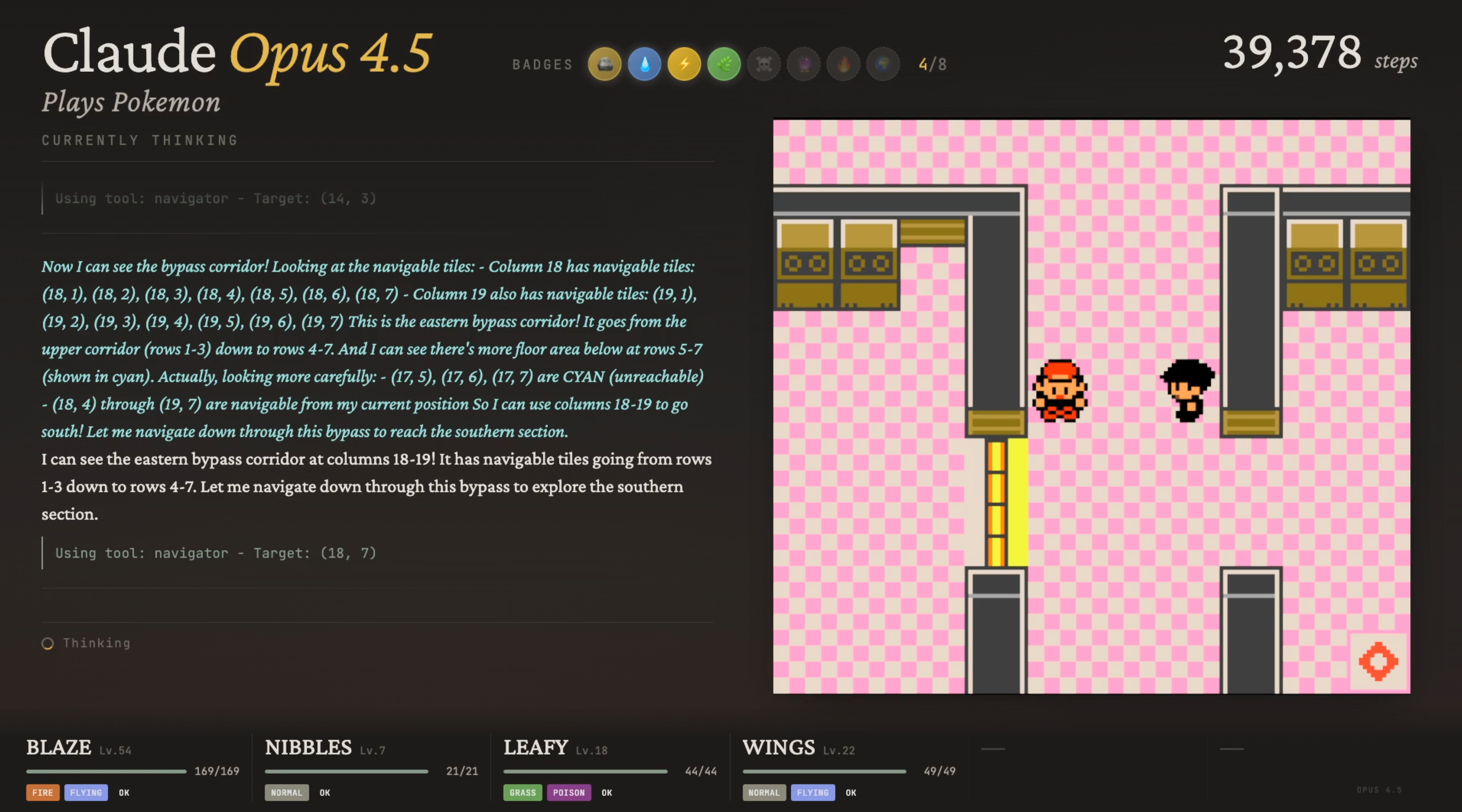Click the water drop Cascade badge

[x=644, y=64]
